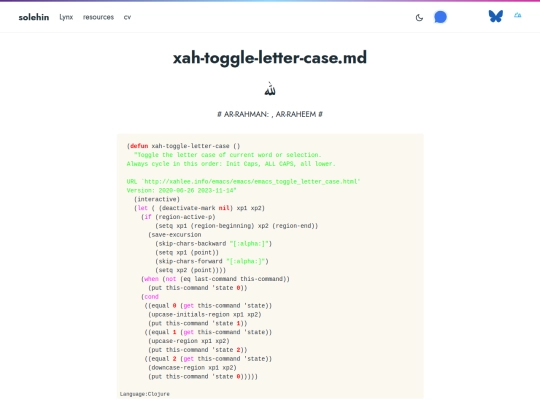Click the '# AR-RAHMAN: , AR-RAHEEM #' line
The width and height of the screenshot is (540, 405).
point(270,114)
